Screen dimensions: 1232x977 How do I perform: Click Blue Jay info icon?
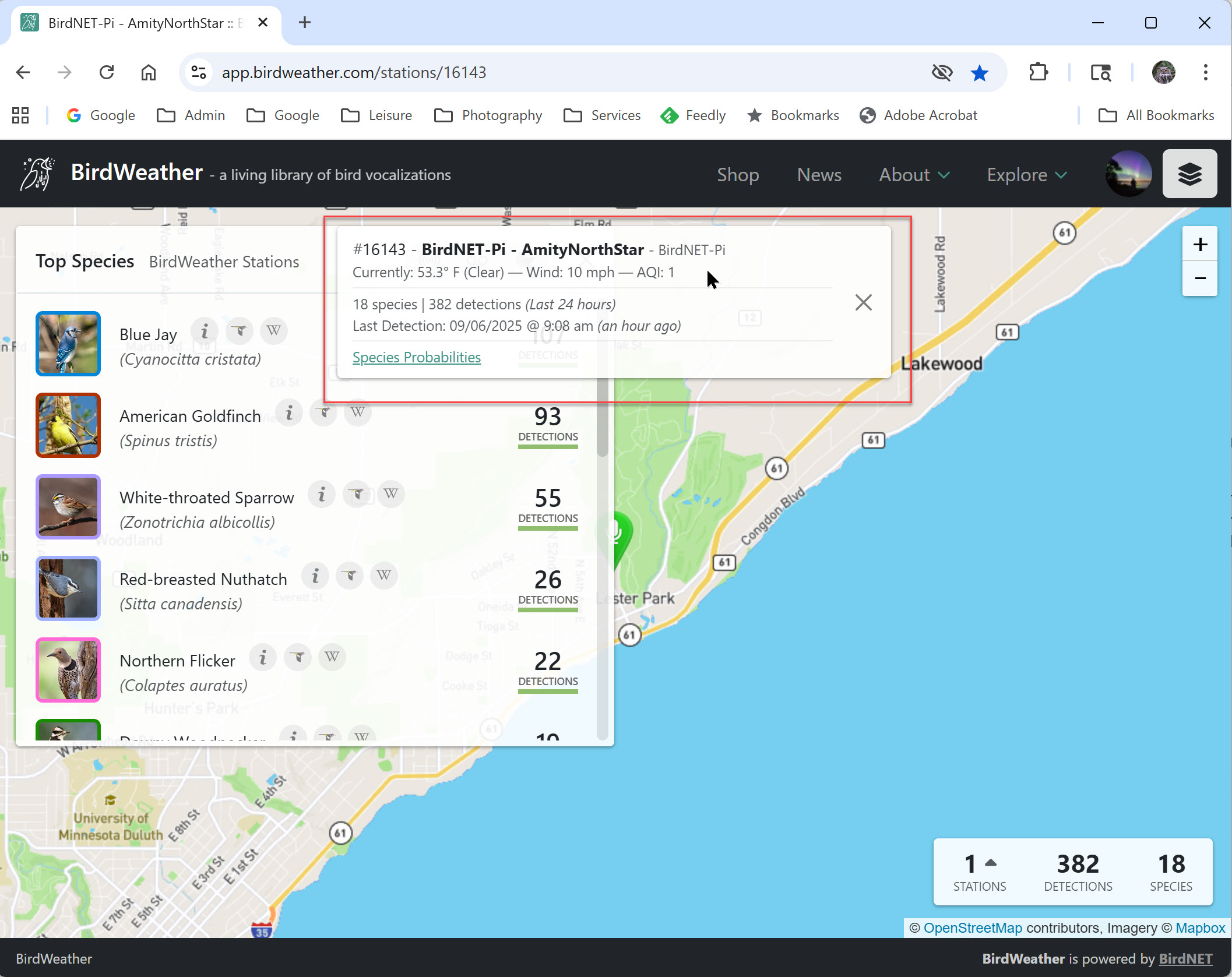point(205,331)
